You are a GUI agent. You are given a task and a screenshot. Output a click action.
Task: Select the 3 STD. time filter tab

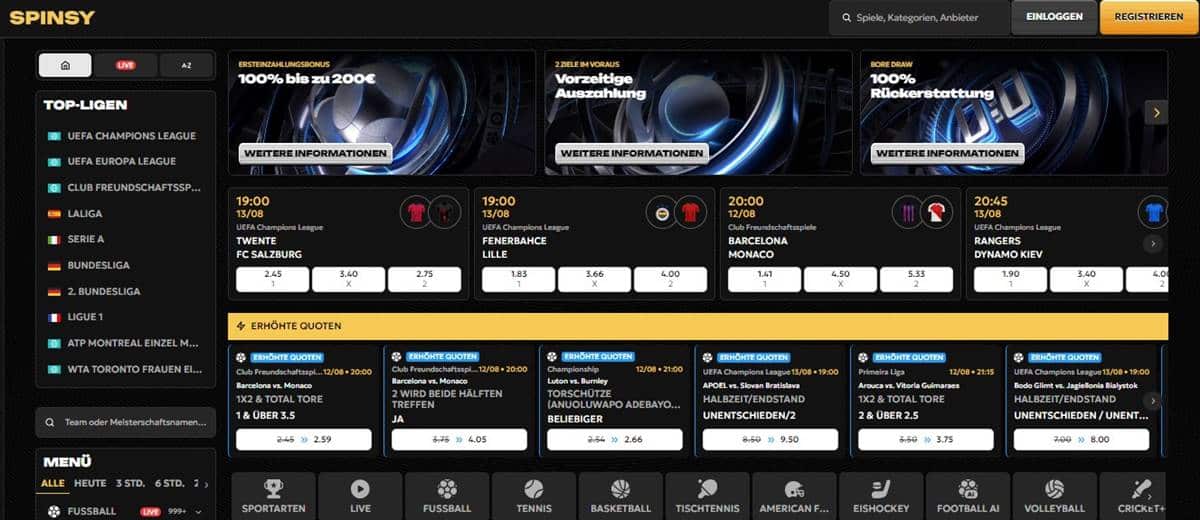pos(131,483)
